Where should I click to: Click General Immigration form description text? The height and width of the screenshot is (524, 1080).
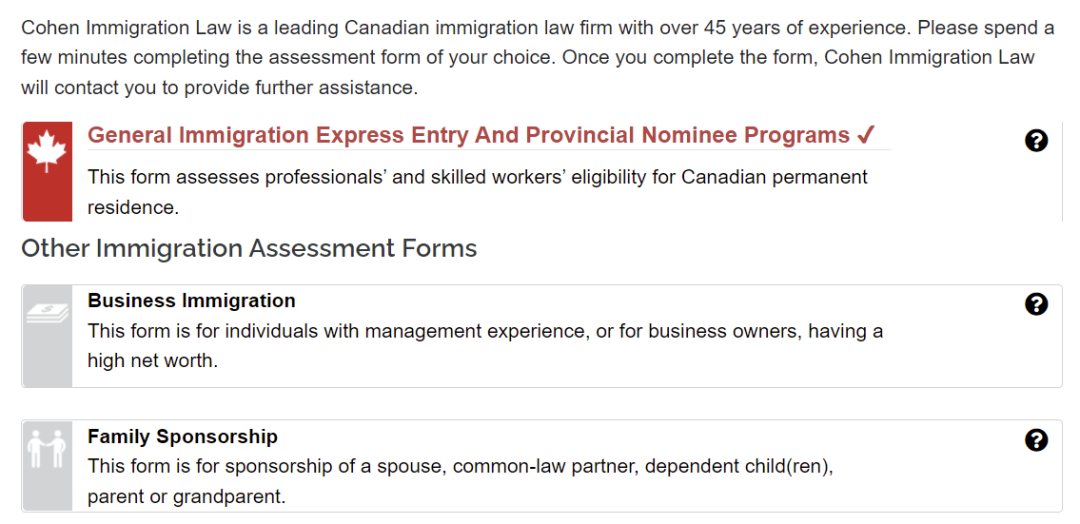(x=477, y=192)
